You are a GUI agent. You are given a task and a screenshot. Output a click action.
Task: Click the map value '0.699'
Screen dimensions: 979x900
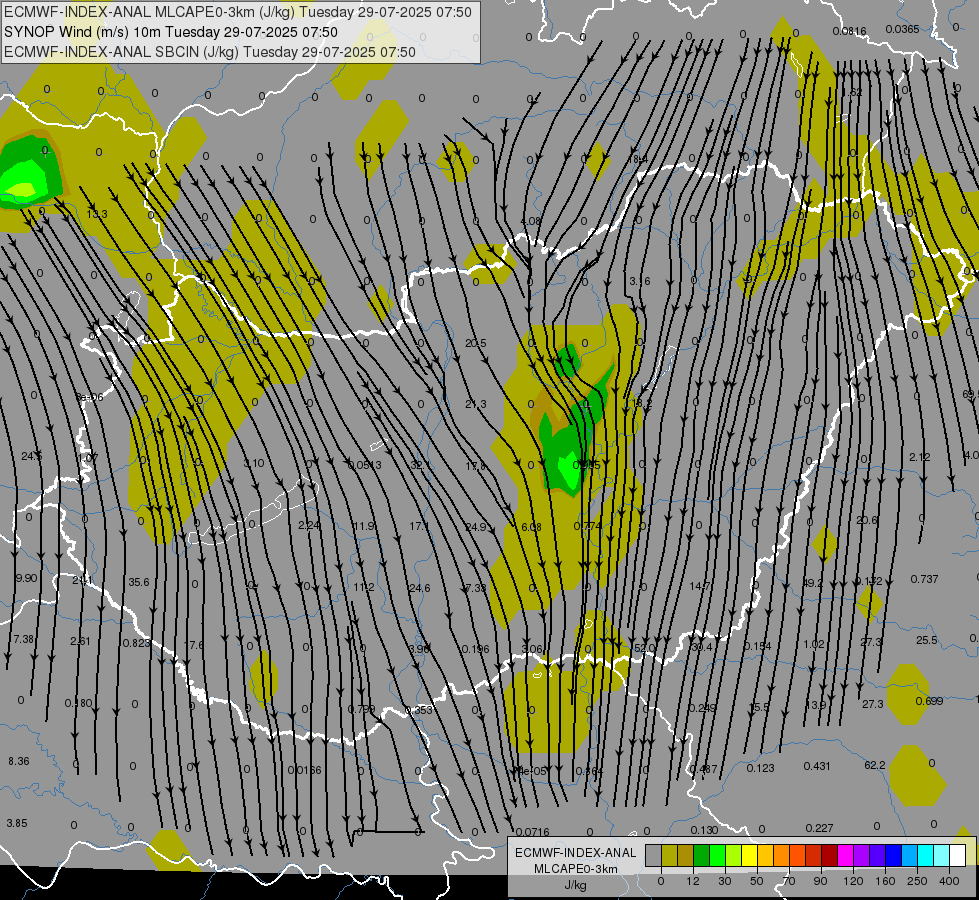(929, 701)
